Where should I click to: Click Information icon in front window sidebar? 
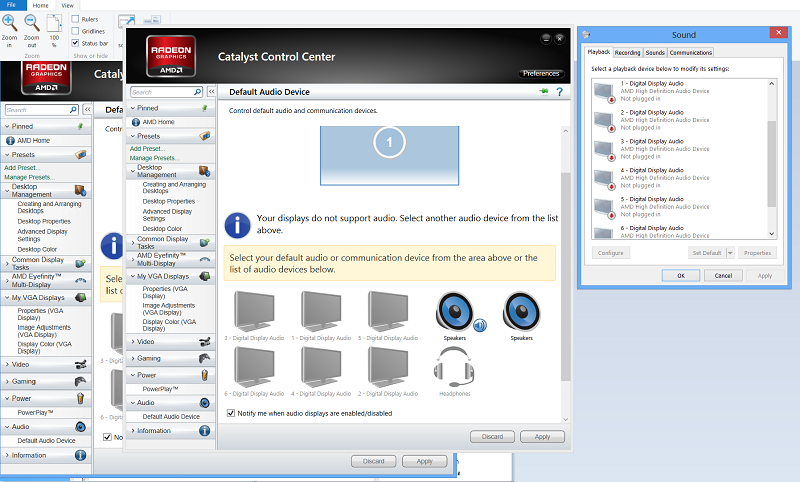(x=205, y=431)
